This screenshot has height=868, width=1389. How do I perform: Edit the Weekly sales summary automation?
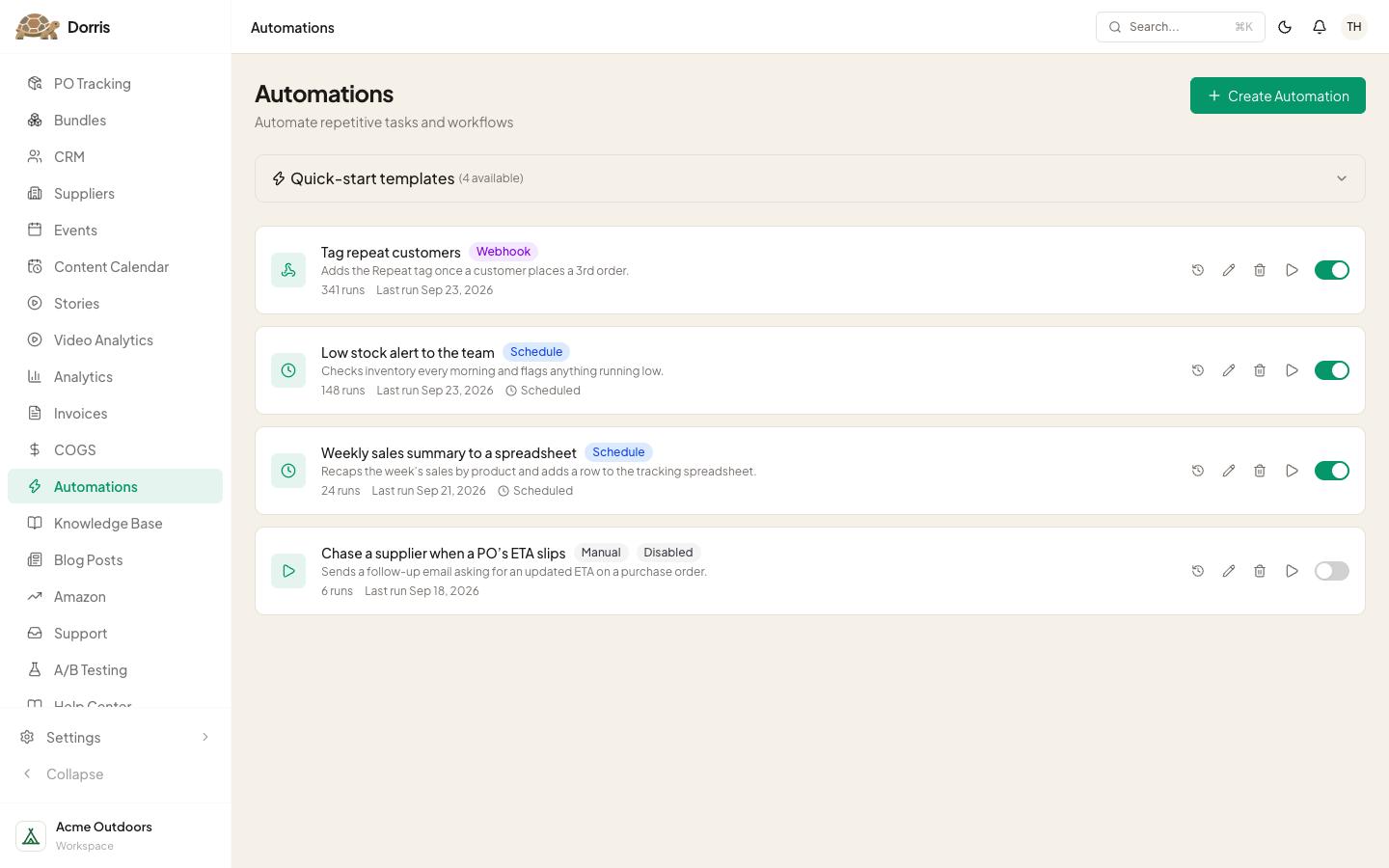point(1229,471)
